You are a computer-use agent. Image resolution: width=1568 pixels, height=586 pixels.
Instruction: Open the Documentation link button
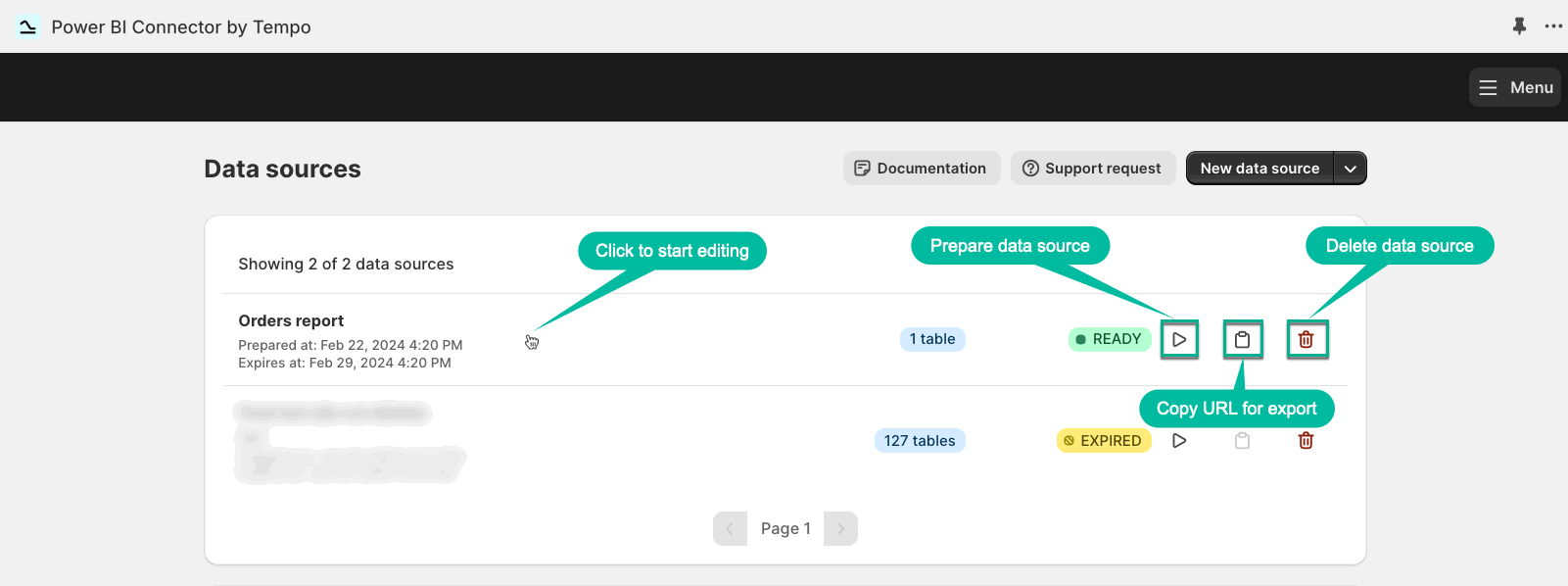pos(922,169)
